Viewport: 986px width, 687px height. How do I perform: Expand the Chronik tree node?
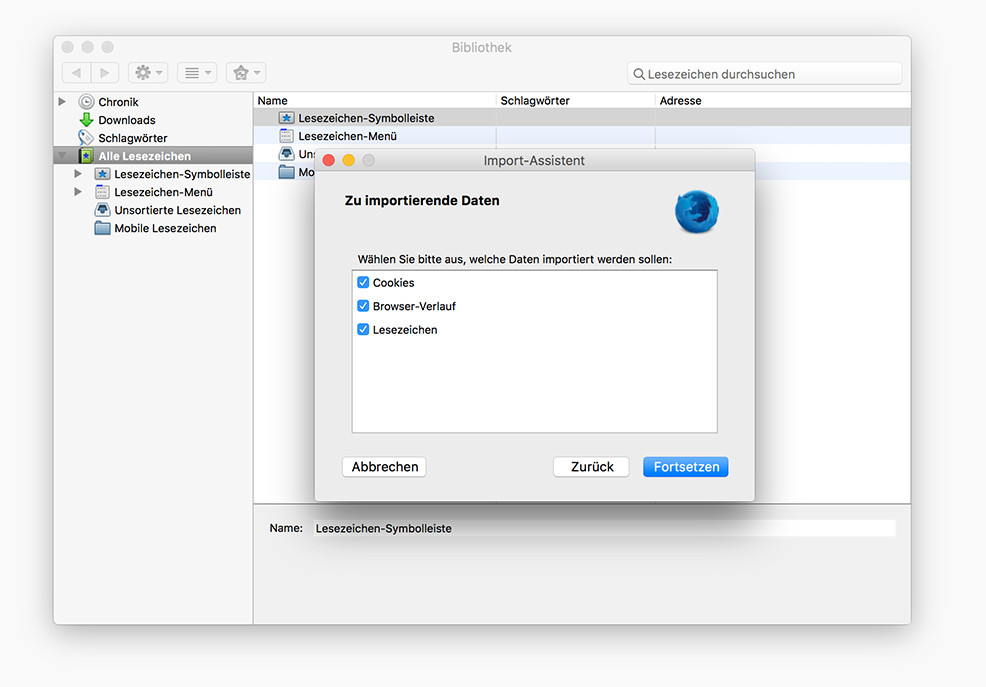click(x=62, y=102)
